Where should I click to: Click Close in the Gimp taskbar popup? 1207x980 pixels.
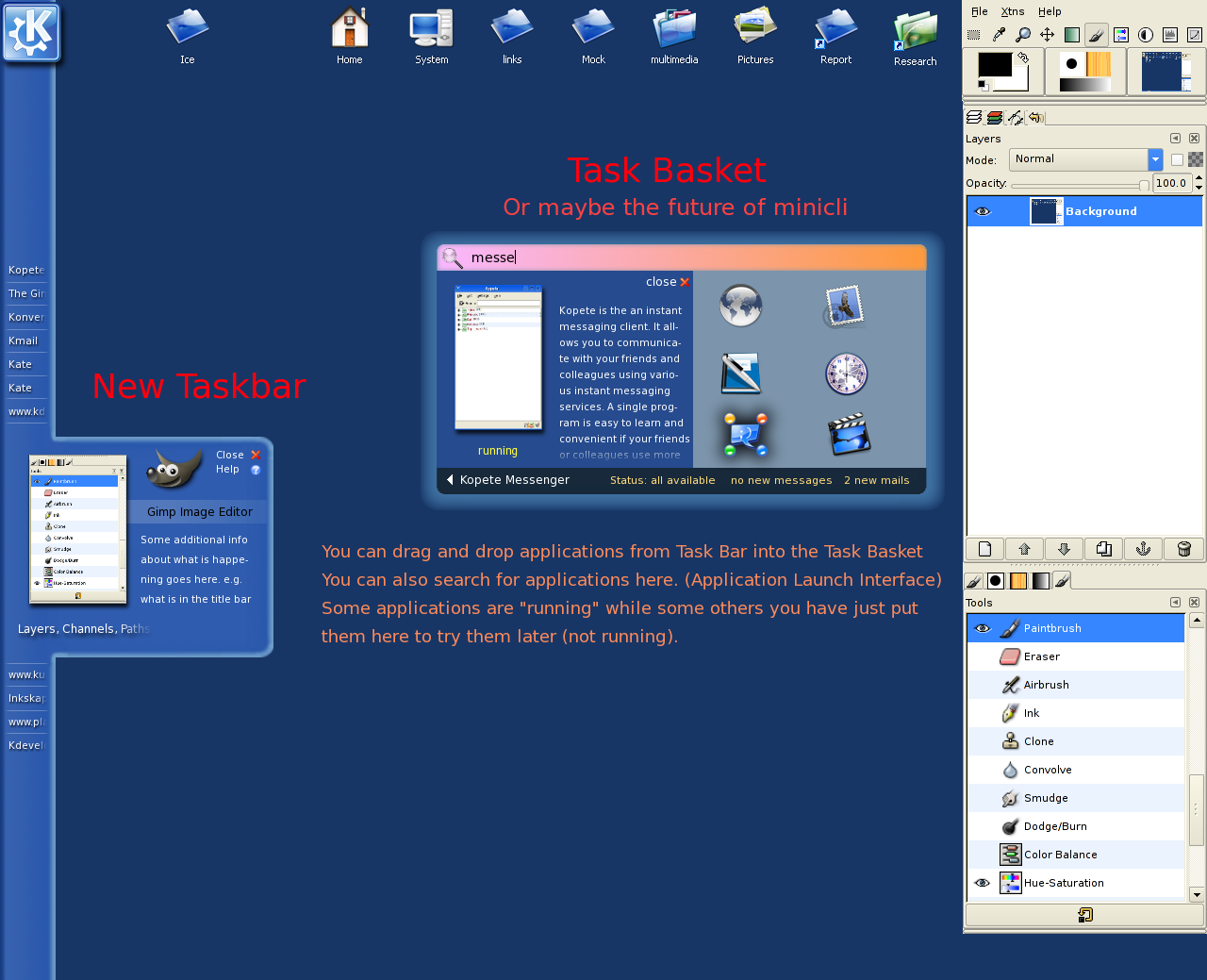[238, 455]
